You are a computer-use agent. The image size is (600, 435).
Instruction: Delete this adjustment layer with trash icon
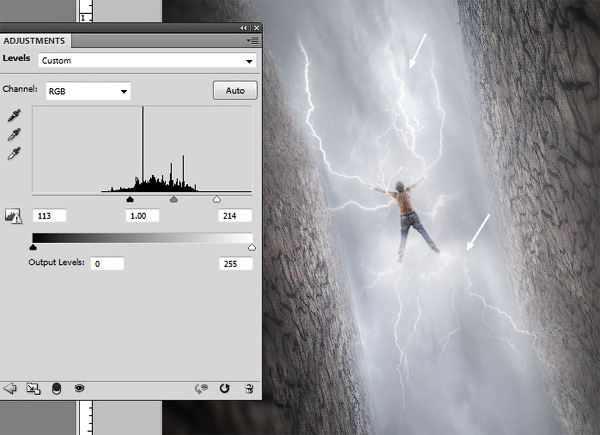(x=249, y=387)
